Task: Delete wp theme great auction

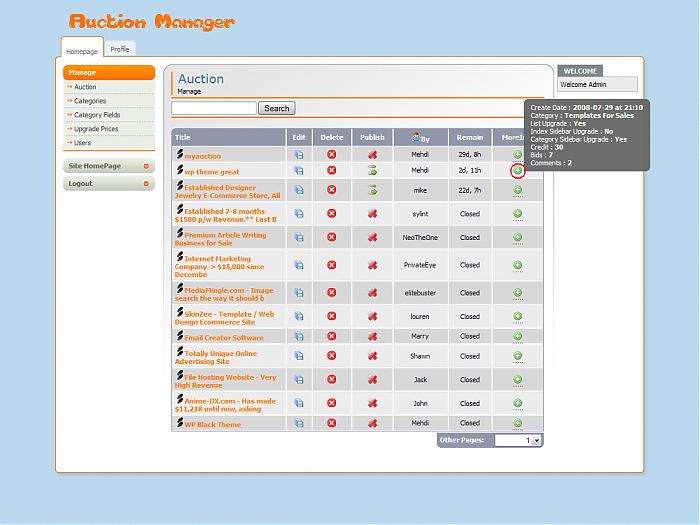Action: (331, 170)
